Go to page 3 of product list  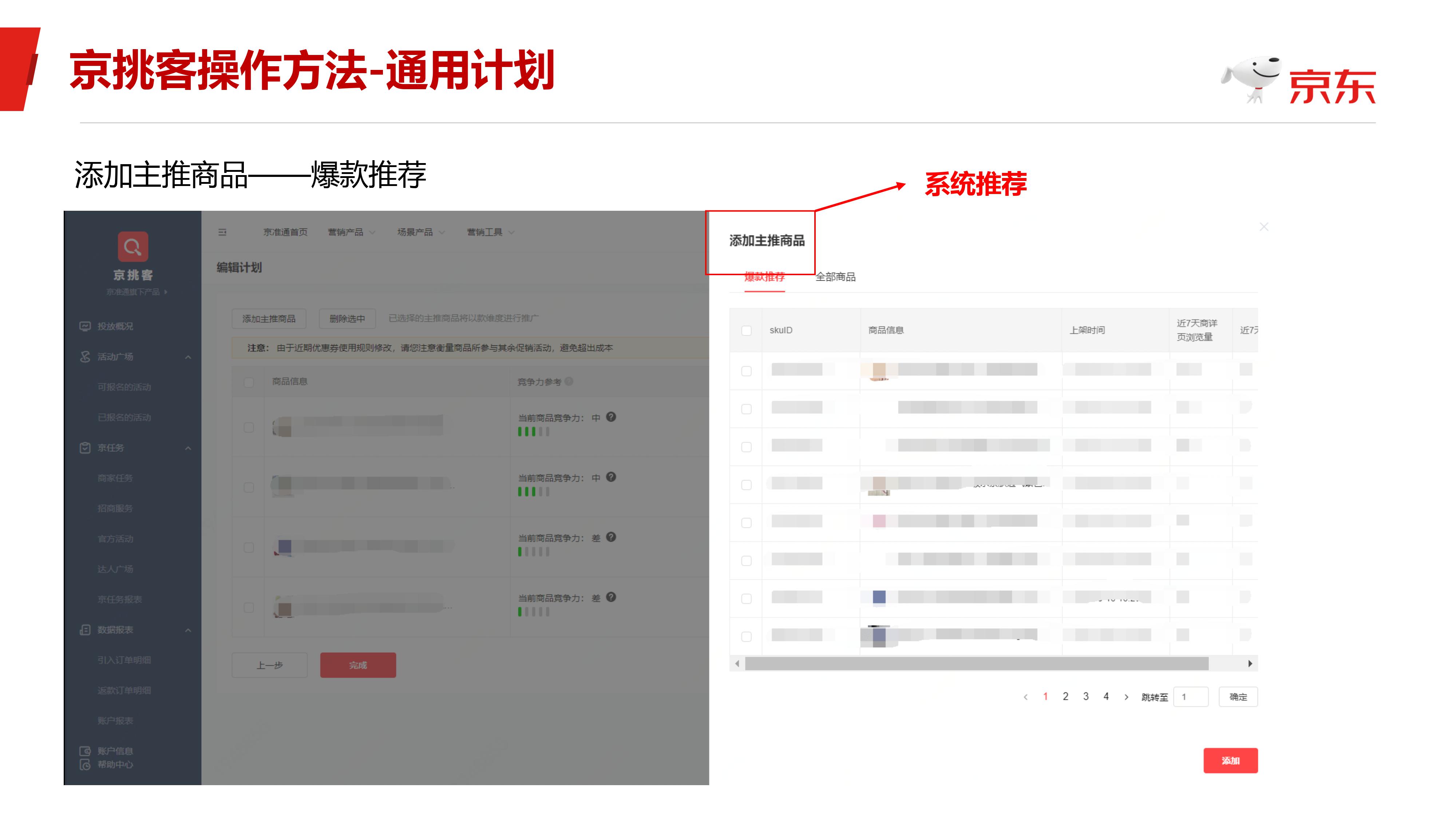click(x=1086, y=696)
